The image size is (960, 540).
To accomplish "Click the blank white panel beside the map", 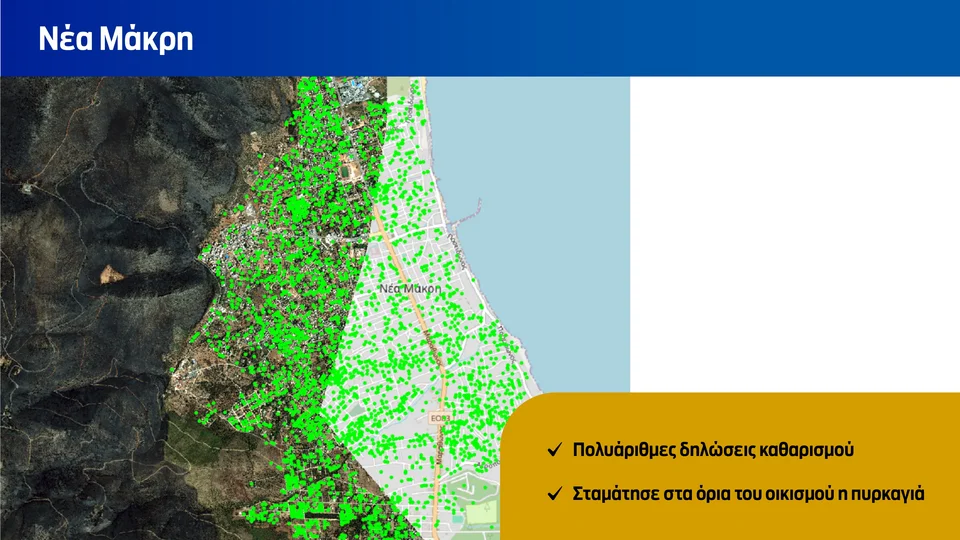I will tap(795, 234).
